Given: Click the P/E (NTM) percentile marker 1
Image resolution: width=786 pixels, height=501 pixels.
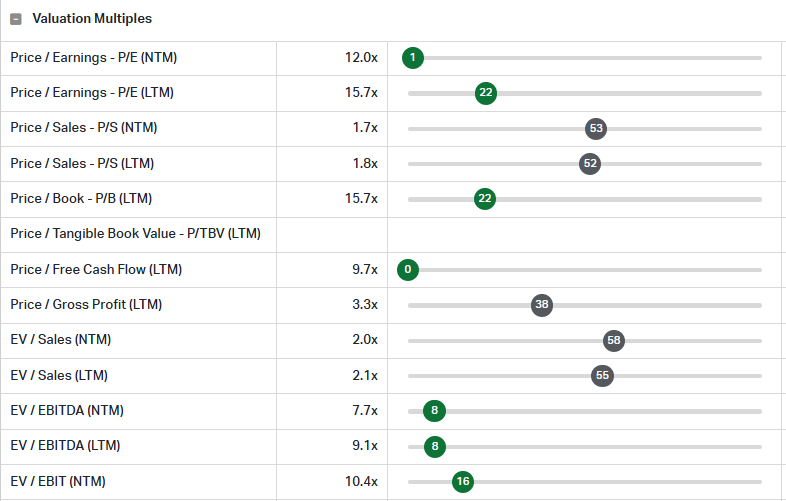Looking at the screenshot, I should [413, 58].
